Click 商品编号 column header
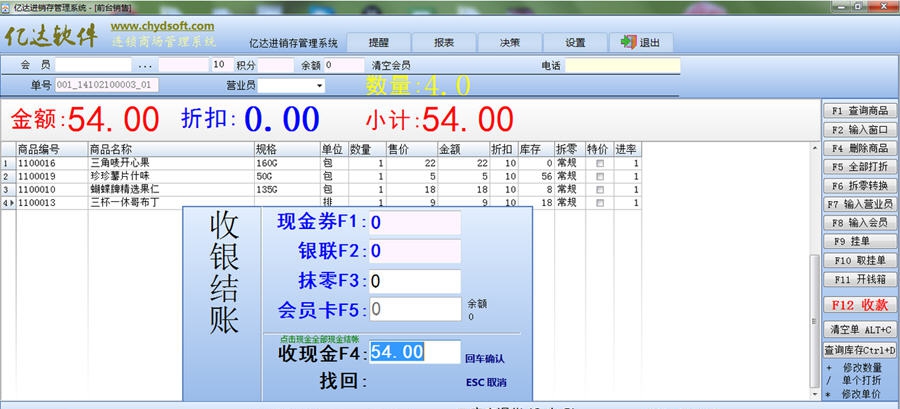This screenshot has height=409, width=900. [52, 149]
